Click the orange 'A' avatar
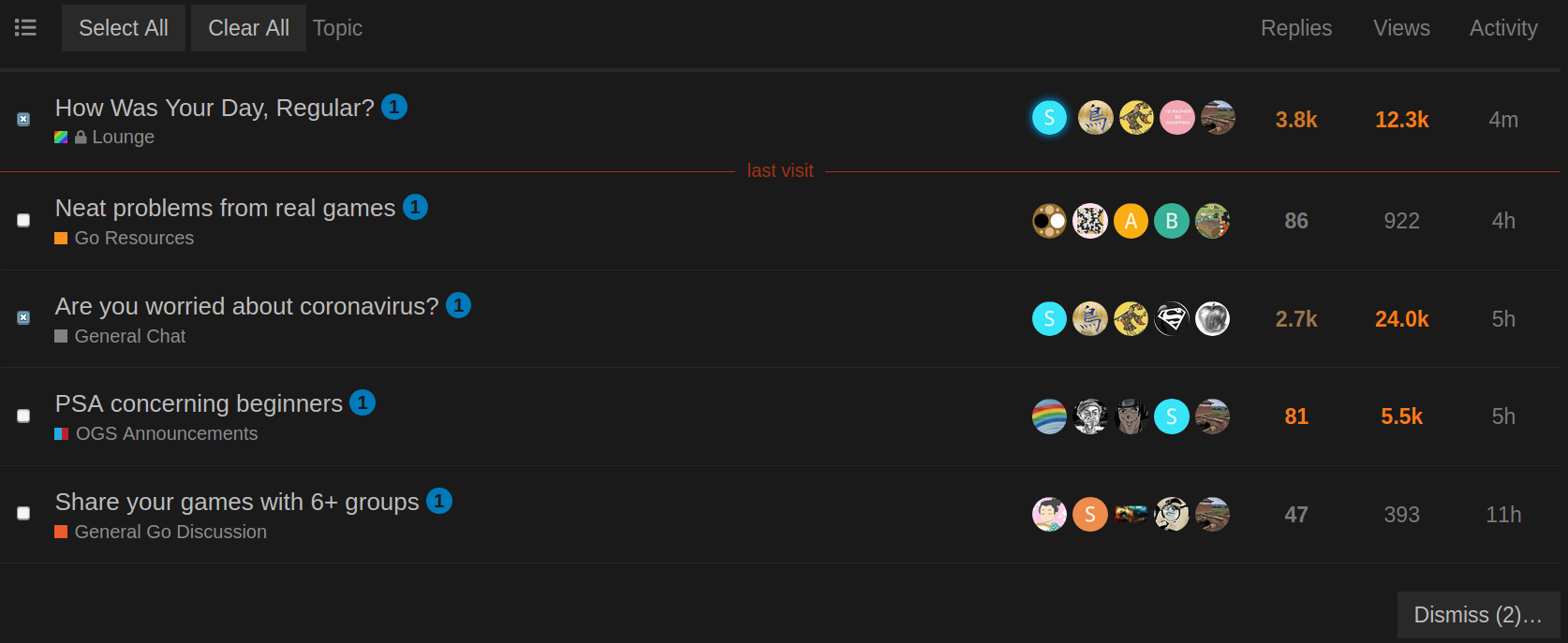Viewport: 1568px width, 643px height. pyautogui.click(x=1131, y=221)
